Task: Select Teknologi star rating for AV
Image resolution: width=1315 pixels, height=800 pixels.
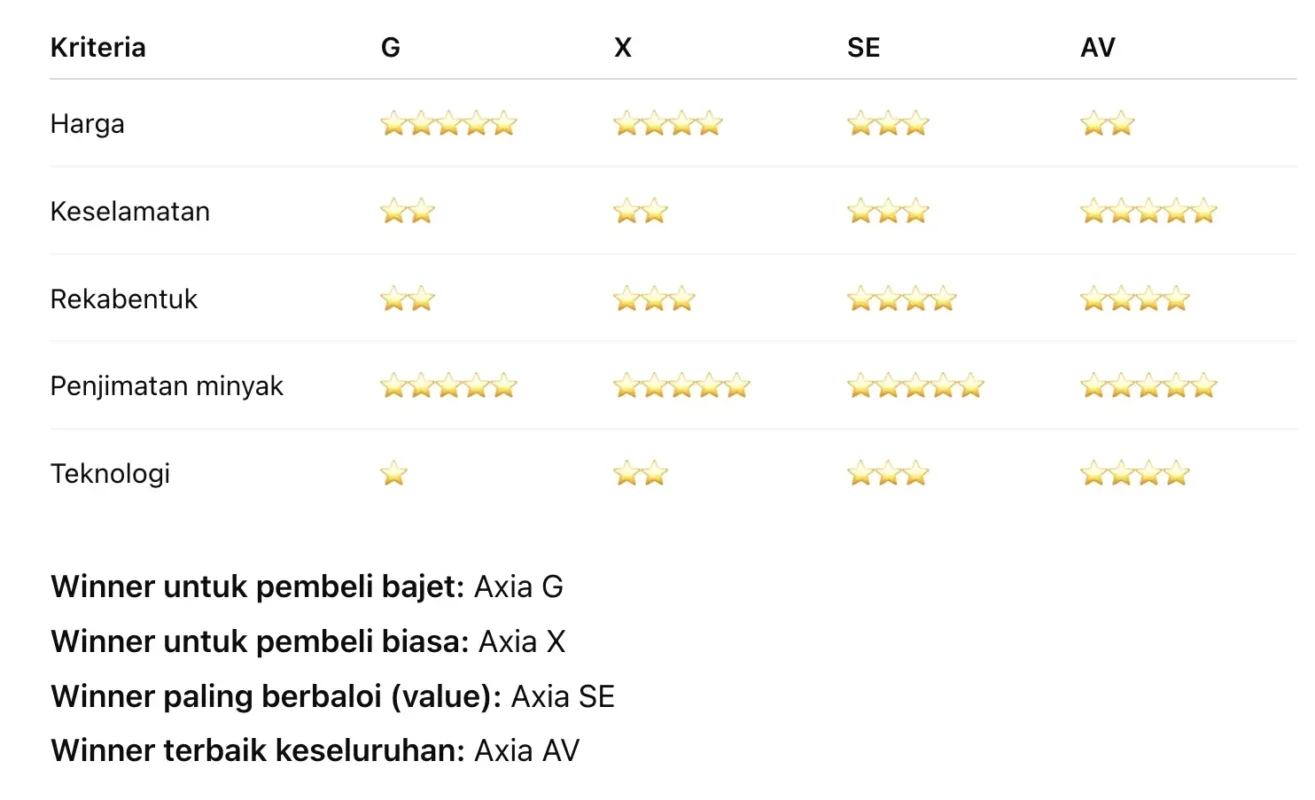Action: 1134,474
